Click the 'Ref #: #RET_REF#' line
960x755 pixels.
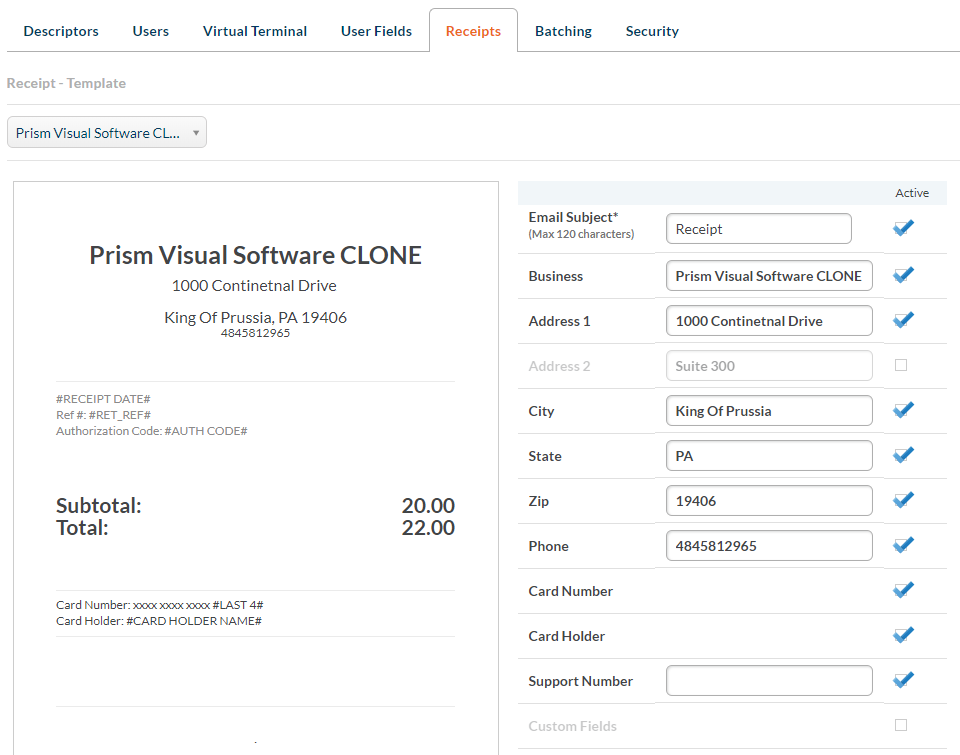click(103, 415)
